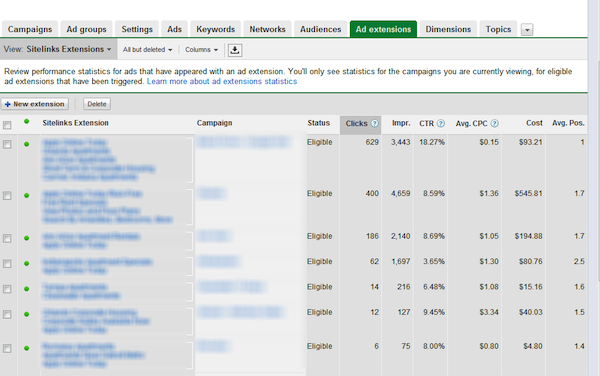Image resolution: width=600 pixels, height=376 pixels.
Task: Open Clicks column help question mark
Action: [375, 124]
